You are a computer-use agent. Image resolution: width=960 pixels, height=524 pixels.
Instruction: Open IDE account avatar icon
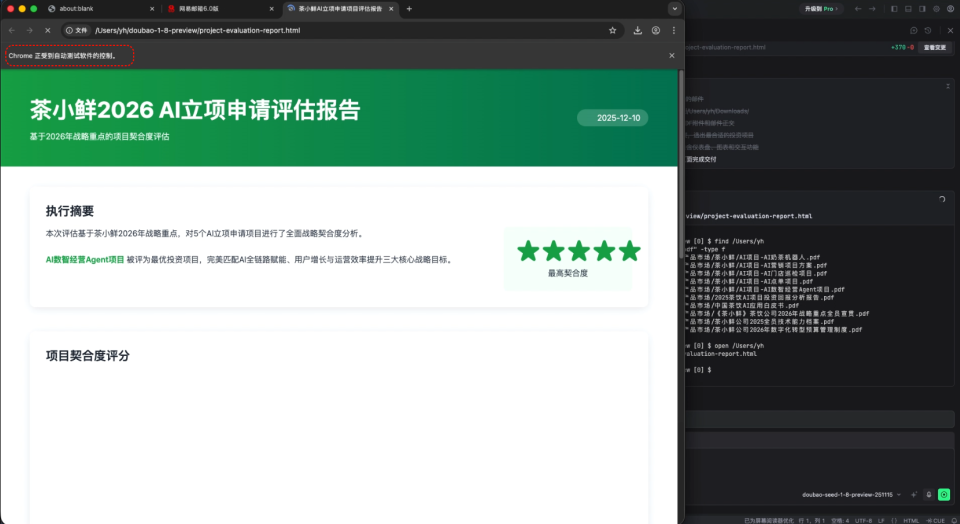950,9
